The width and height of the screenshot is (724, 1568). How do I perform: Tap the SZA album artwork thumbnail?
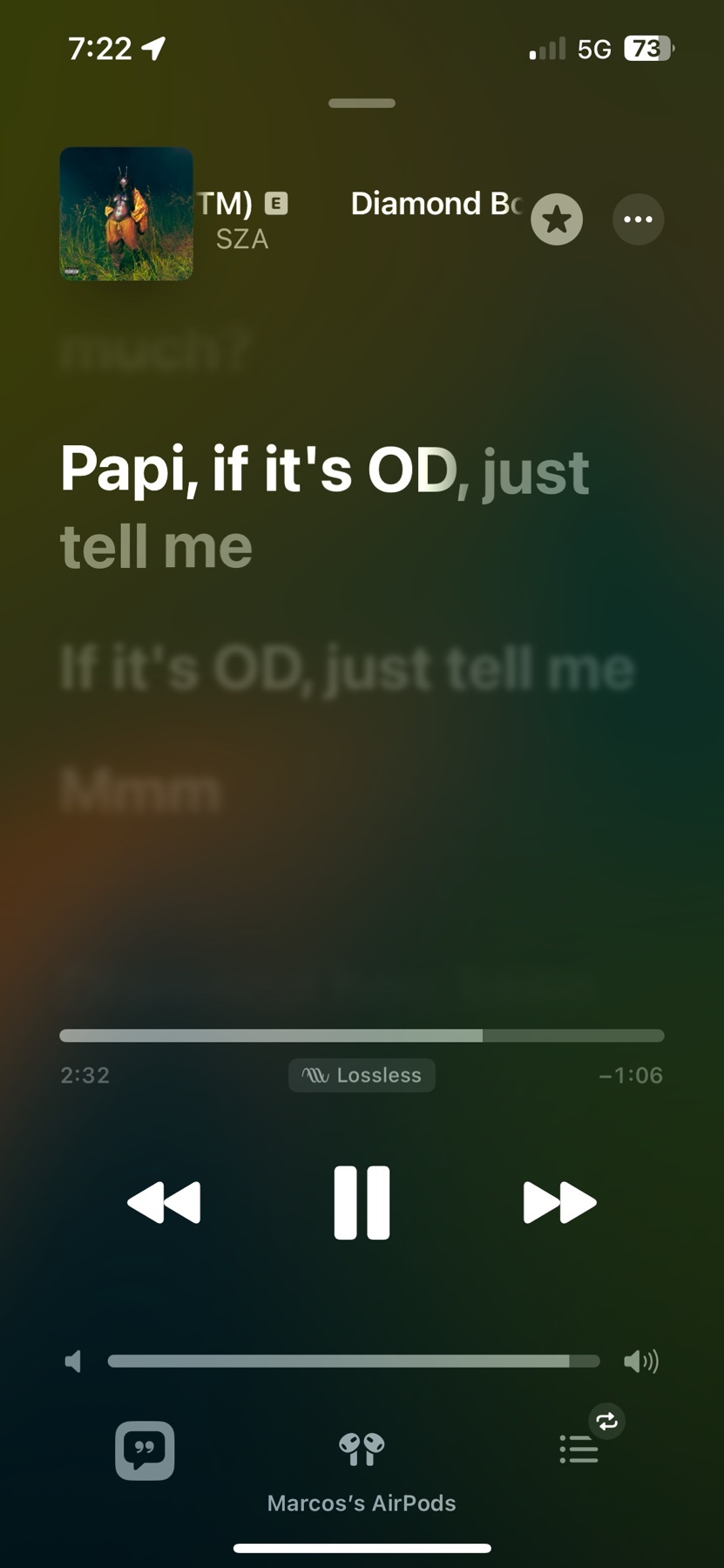click(126, 214)
